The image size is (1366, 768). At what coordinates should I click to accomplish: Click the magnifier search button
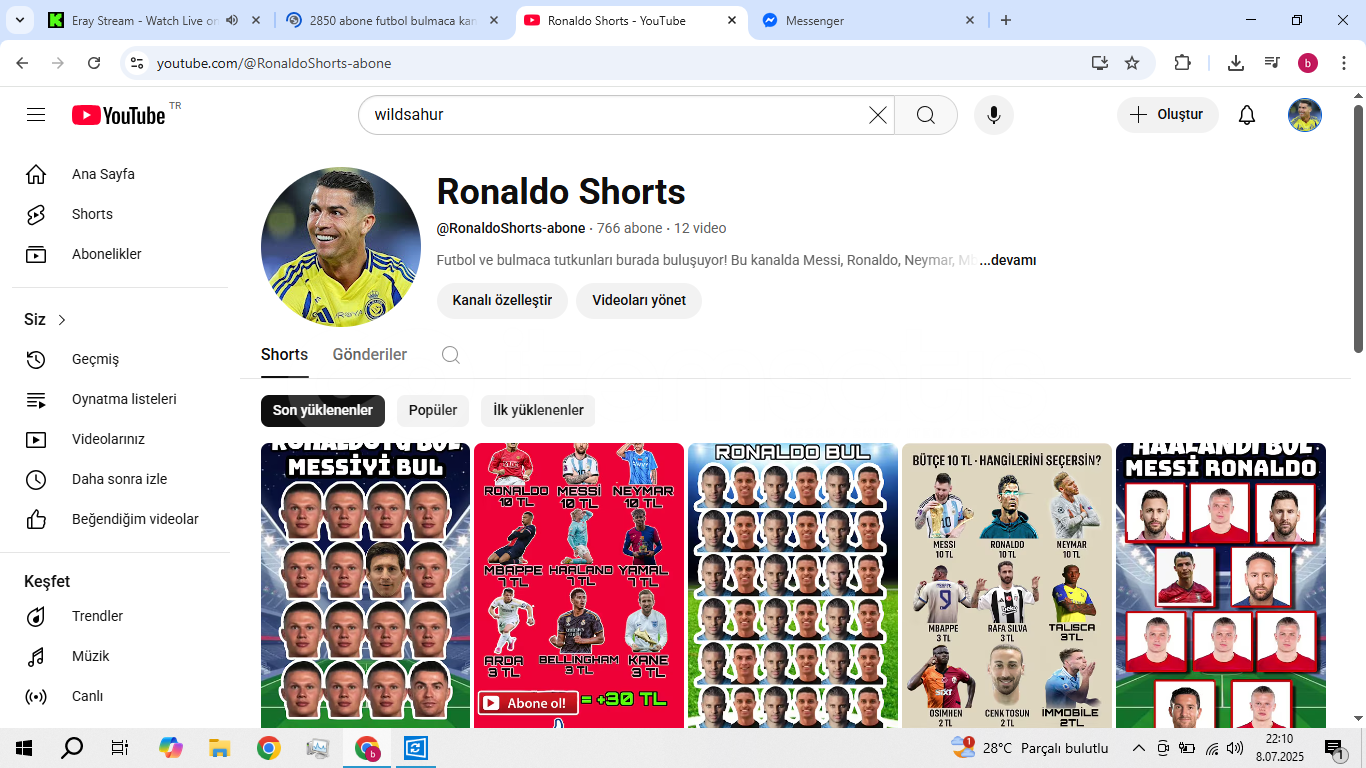[x=926, y=115]
